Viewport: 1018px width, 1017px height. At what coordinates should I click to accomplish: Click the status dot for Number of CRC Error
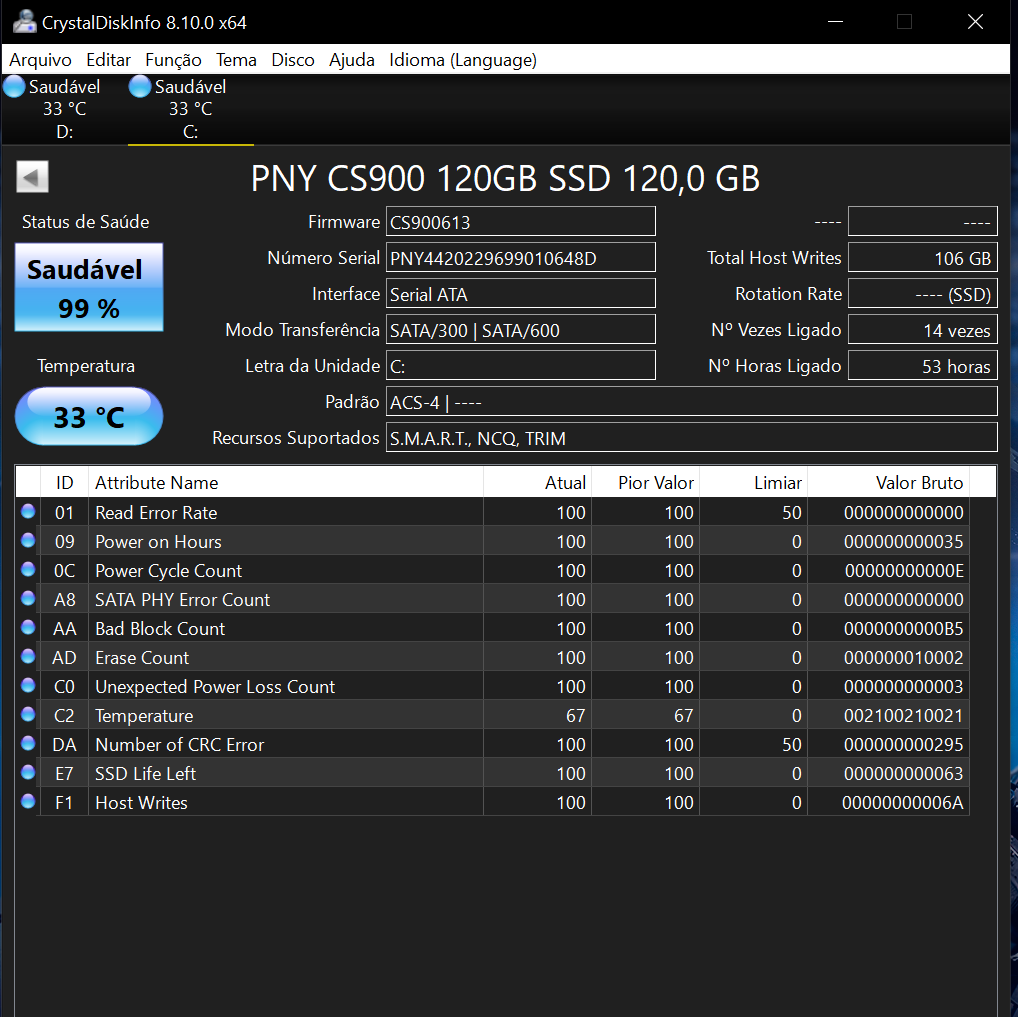point(28,743)
